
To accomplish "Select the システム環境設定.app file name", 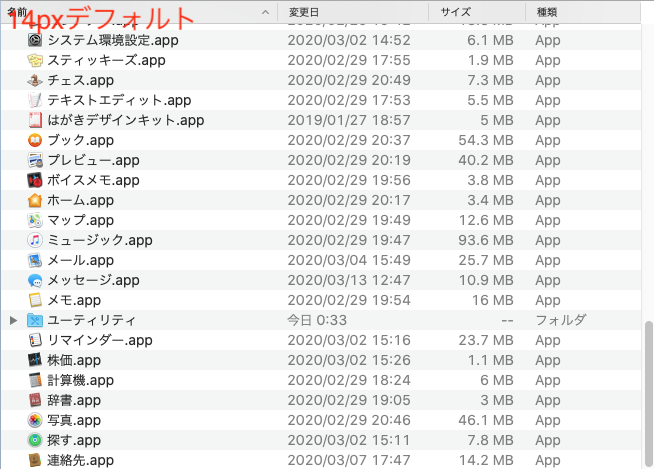I will tap(113, 40).
